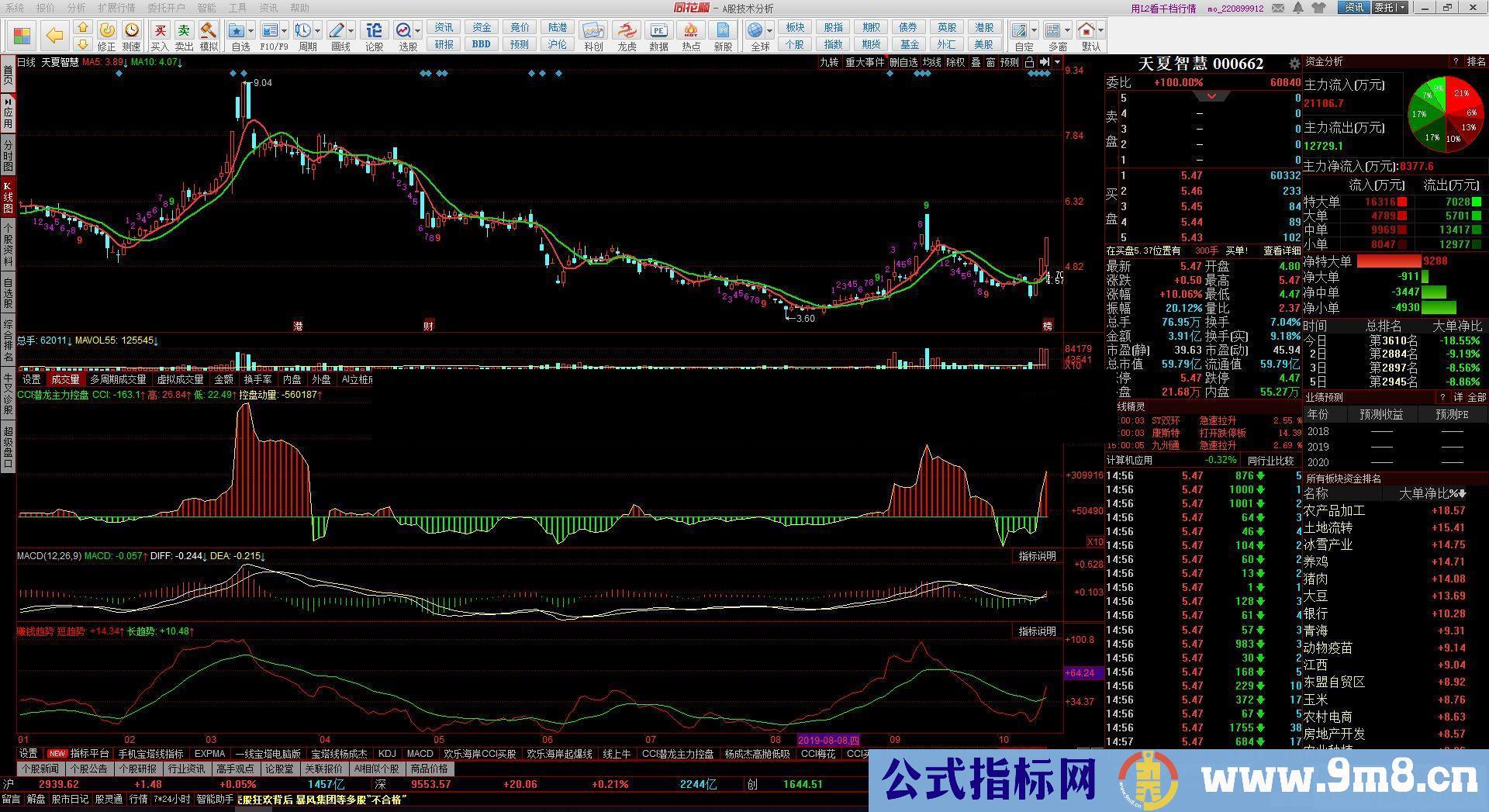The height and width of the screenshot is (812, 1489).
Task: Click the yellow up arrow icon
Action: (x=83, y=28)
